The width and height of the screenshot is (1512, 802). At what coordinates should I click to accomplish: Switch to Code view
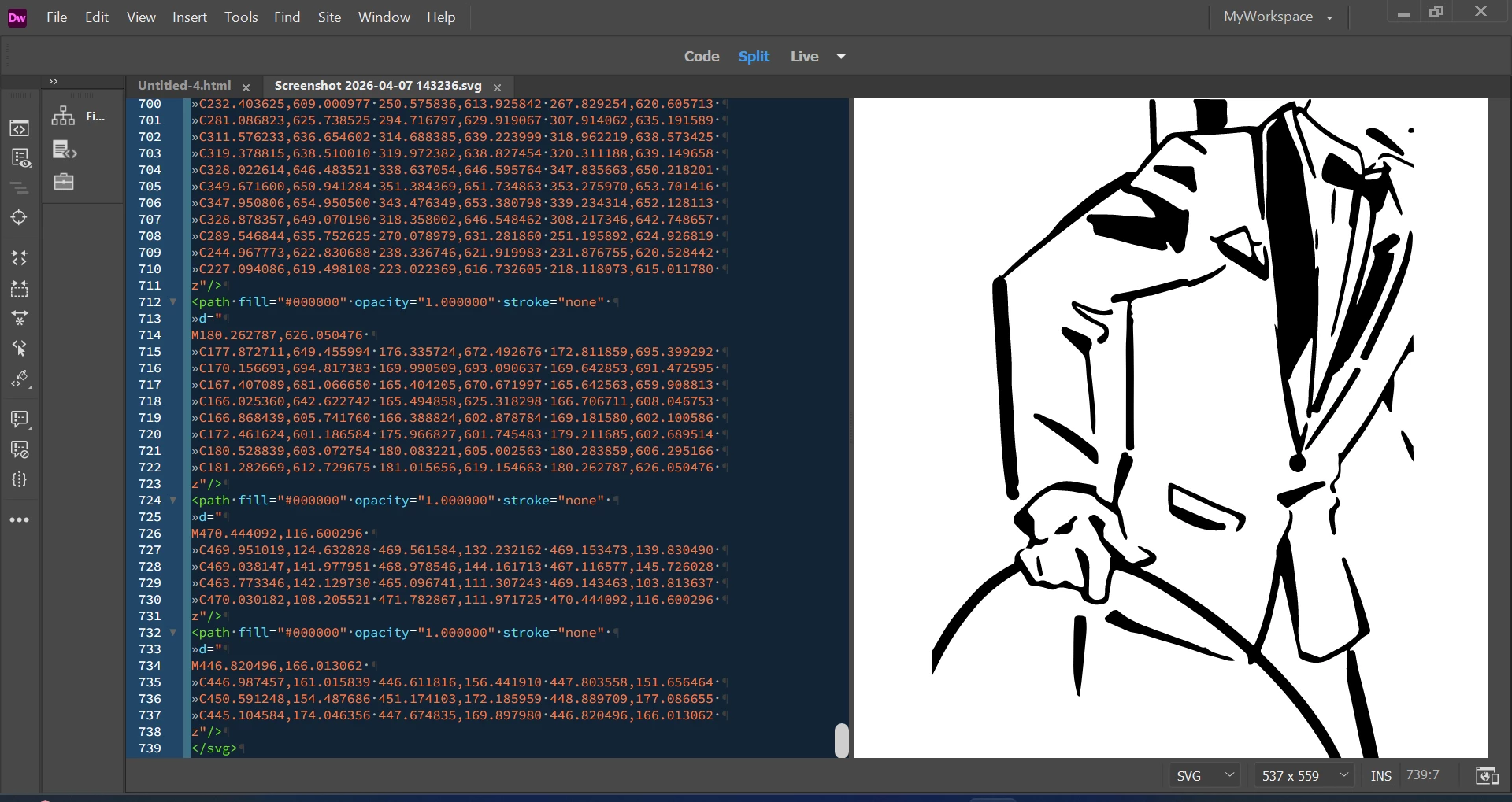point(702,57)
